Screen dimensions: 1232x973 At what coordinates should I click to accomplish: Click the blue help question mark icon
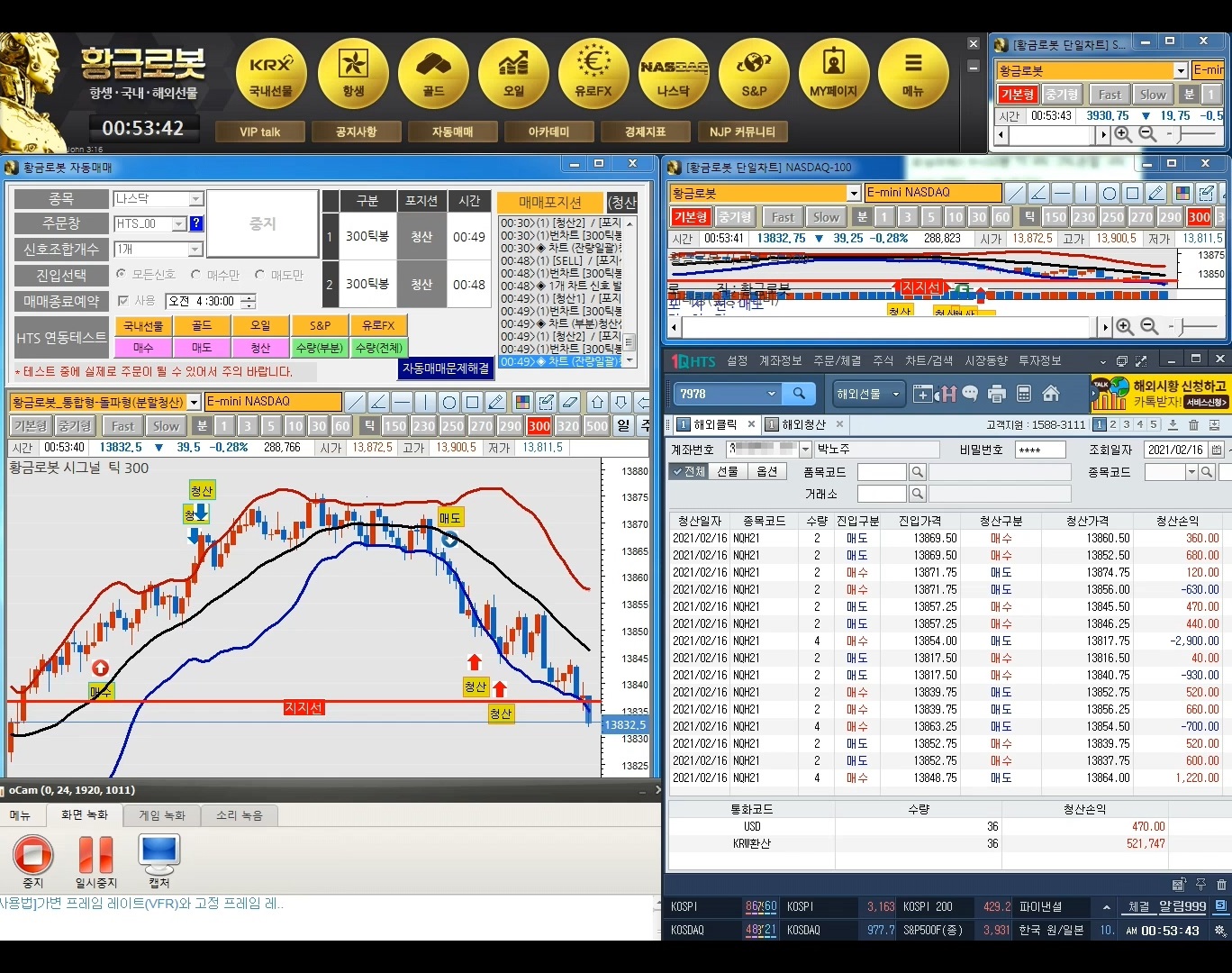196,223
